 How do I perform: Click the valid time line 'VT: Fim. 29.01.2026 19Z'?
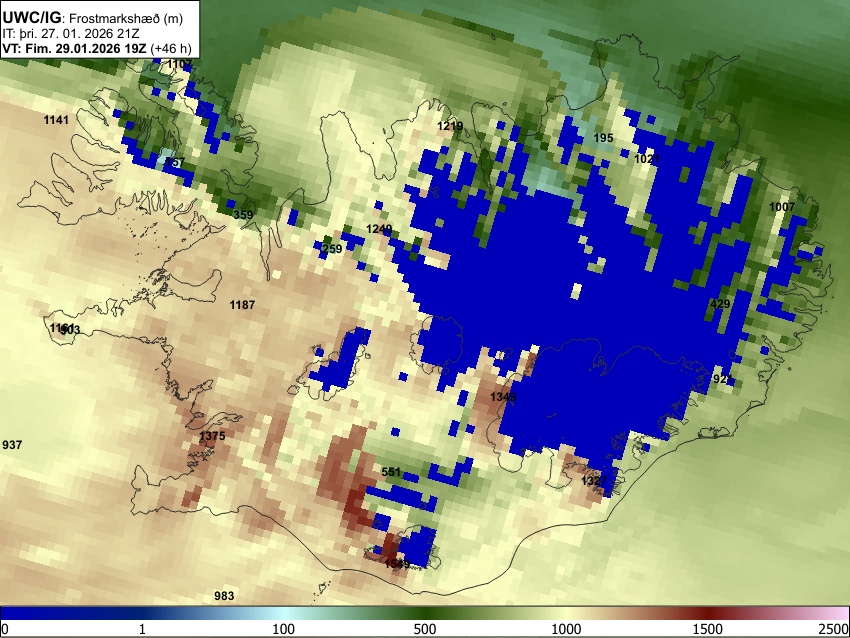(x=75, y=48)
